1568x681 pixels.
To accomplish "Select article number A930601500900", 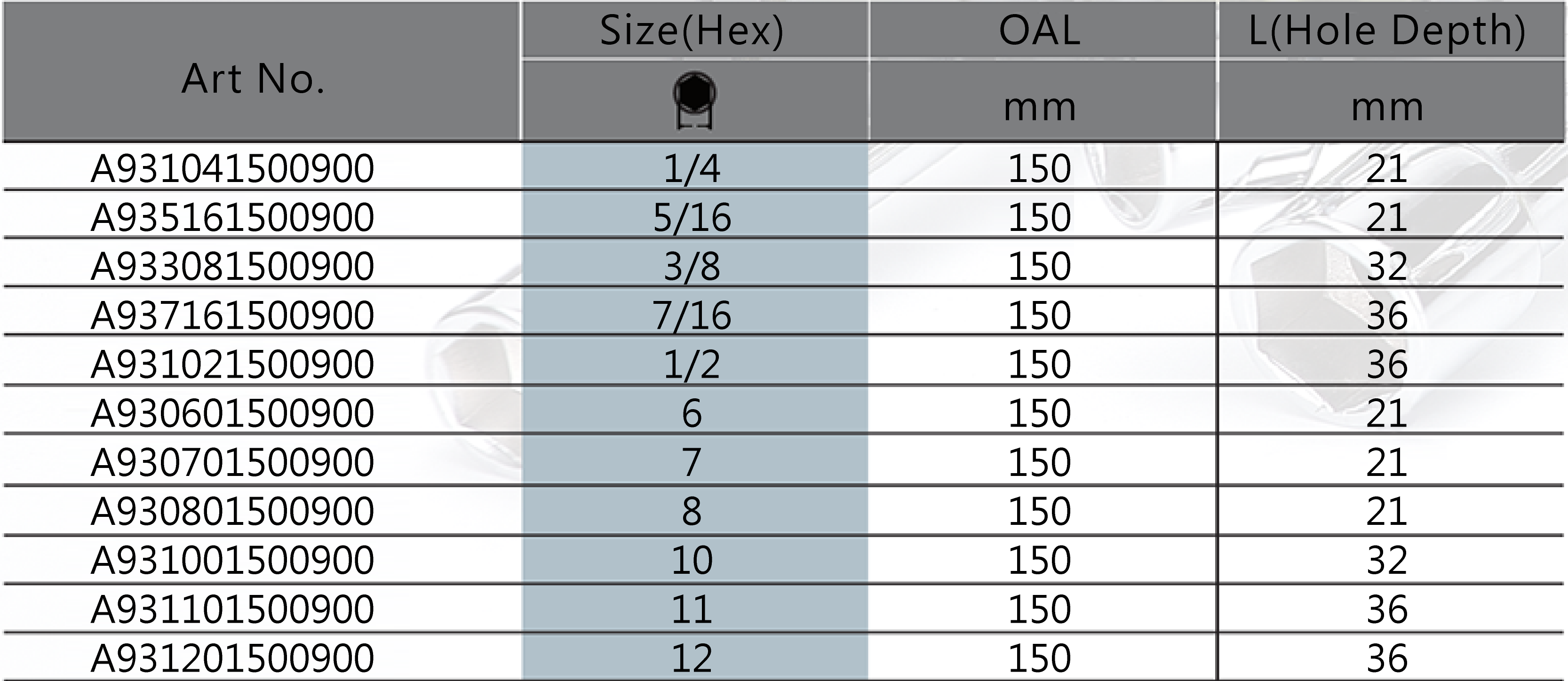I will pos(232,412).
